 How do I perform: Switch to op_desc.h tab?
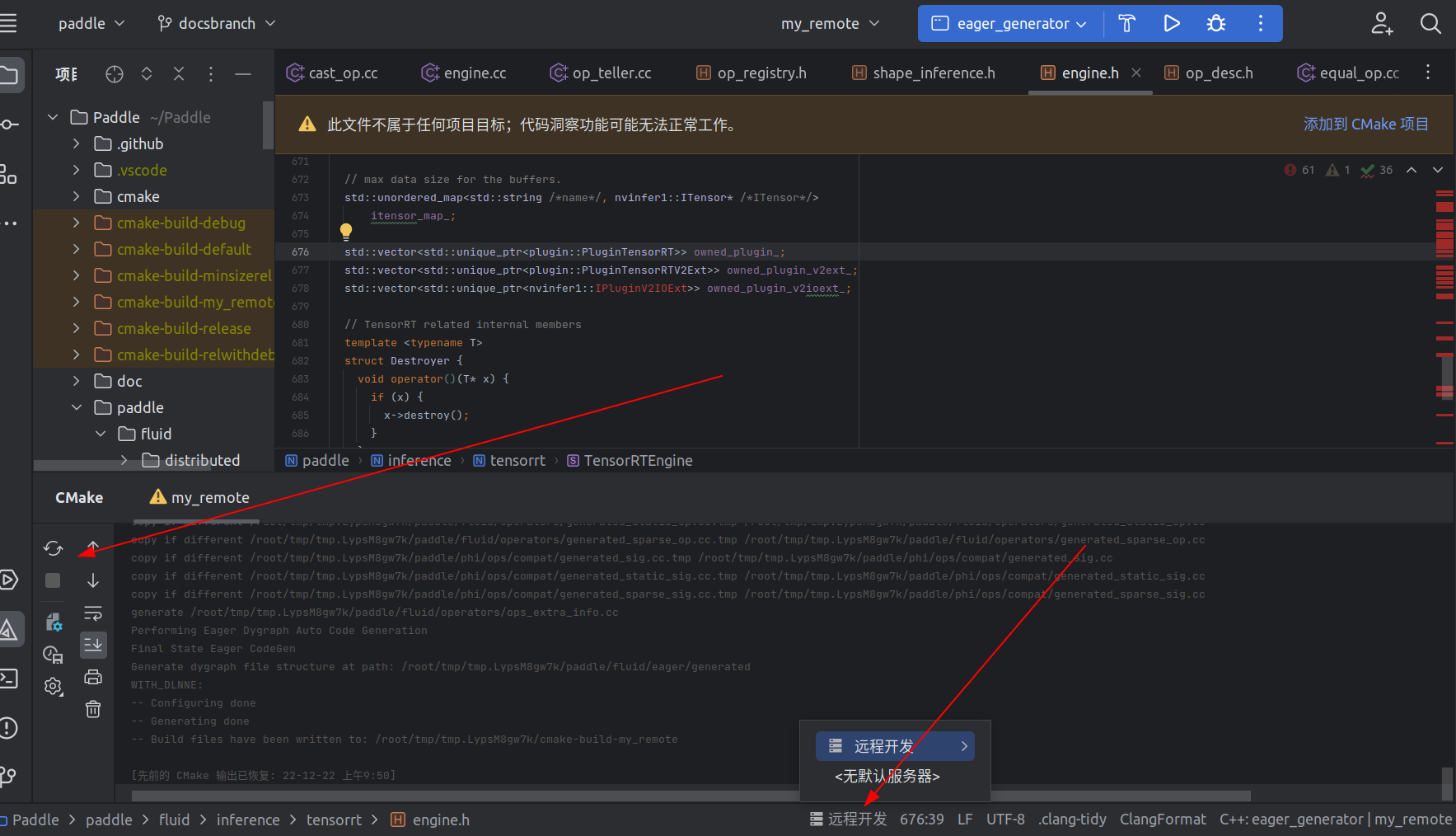point(1209,73)
